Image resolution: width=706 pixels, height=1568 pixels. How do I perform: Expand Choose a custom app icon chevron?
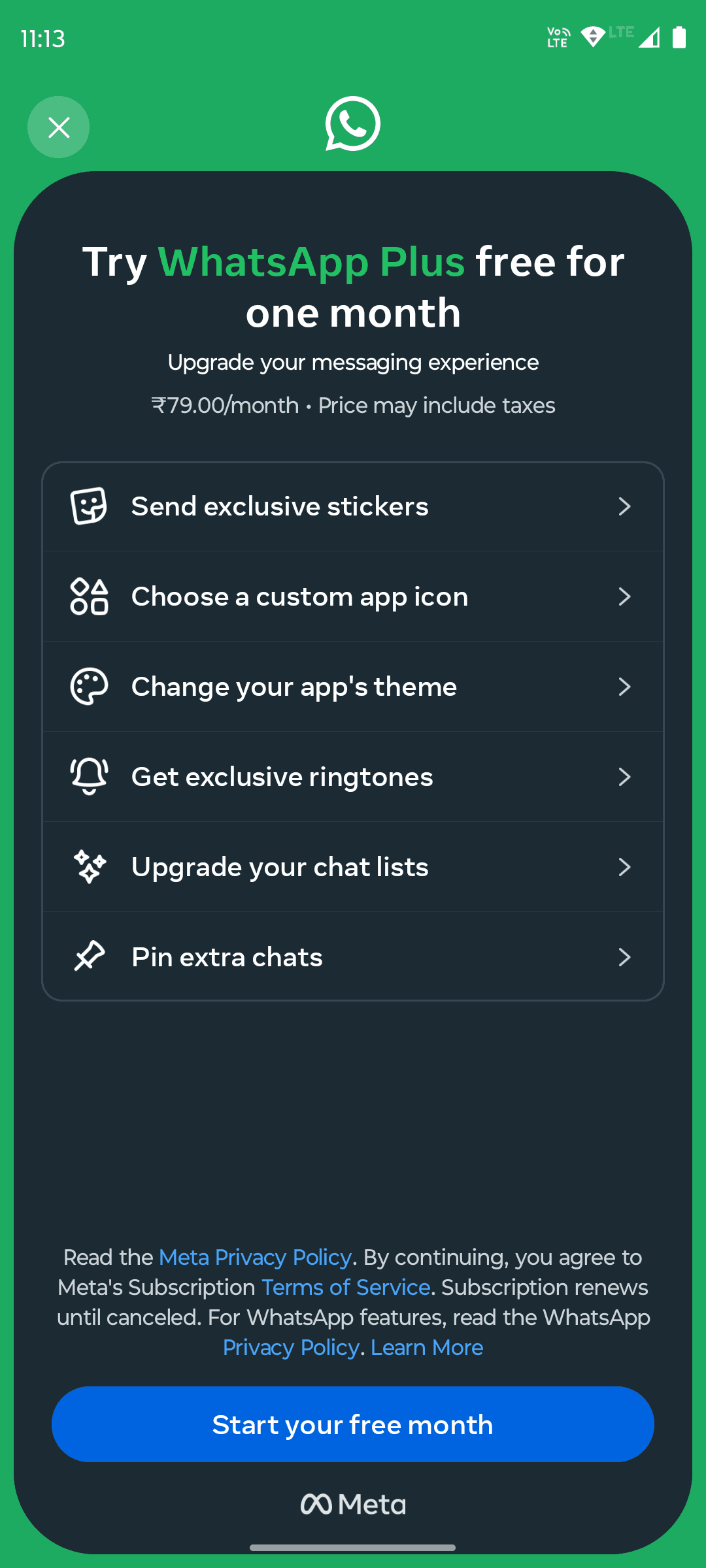click(x=625, y=596)
